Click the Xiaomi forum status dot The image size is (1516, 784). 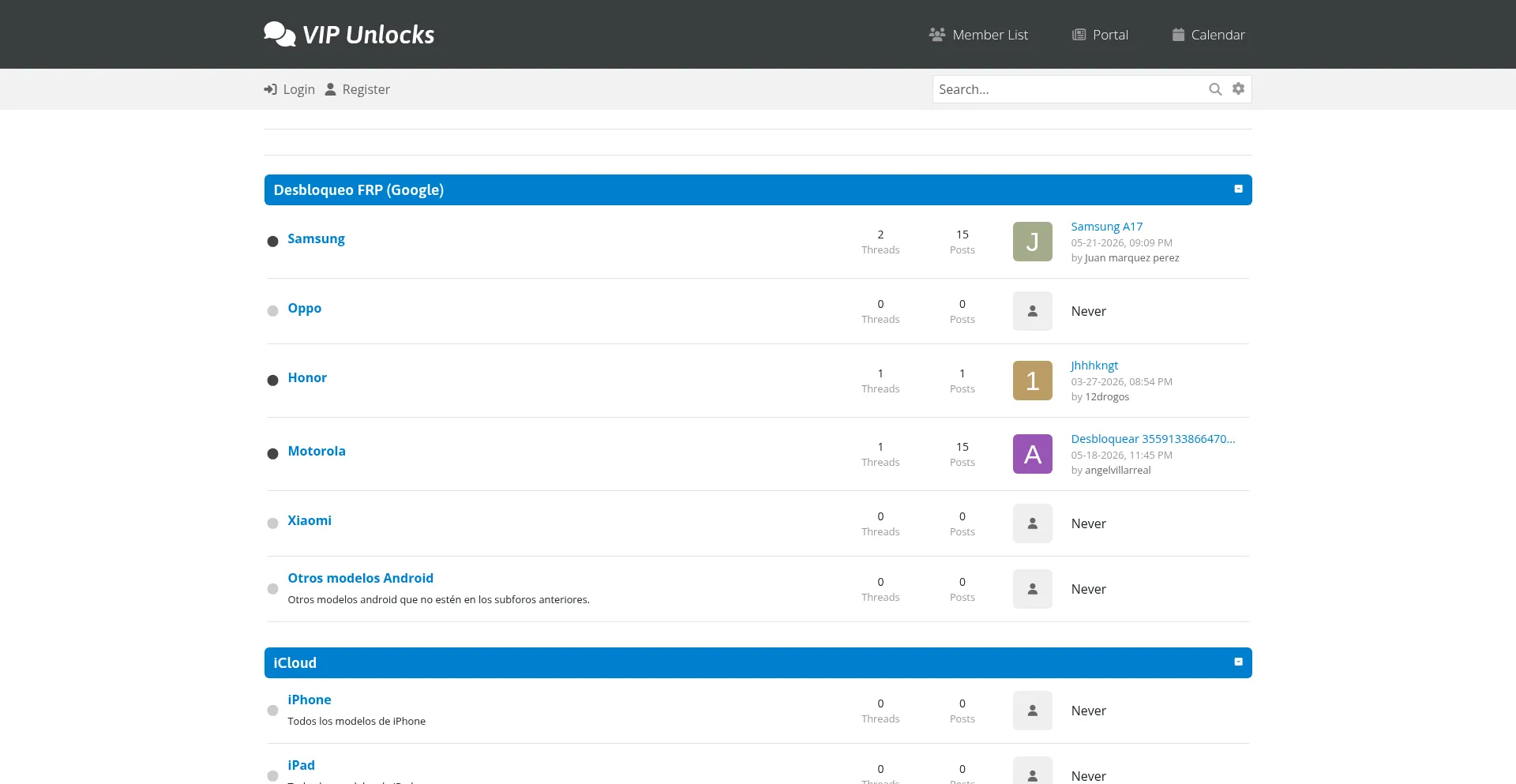pyautogui.click(x=272, y=523)
